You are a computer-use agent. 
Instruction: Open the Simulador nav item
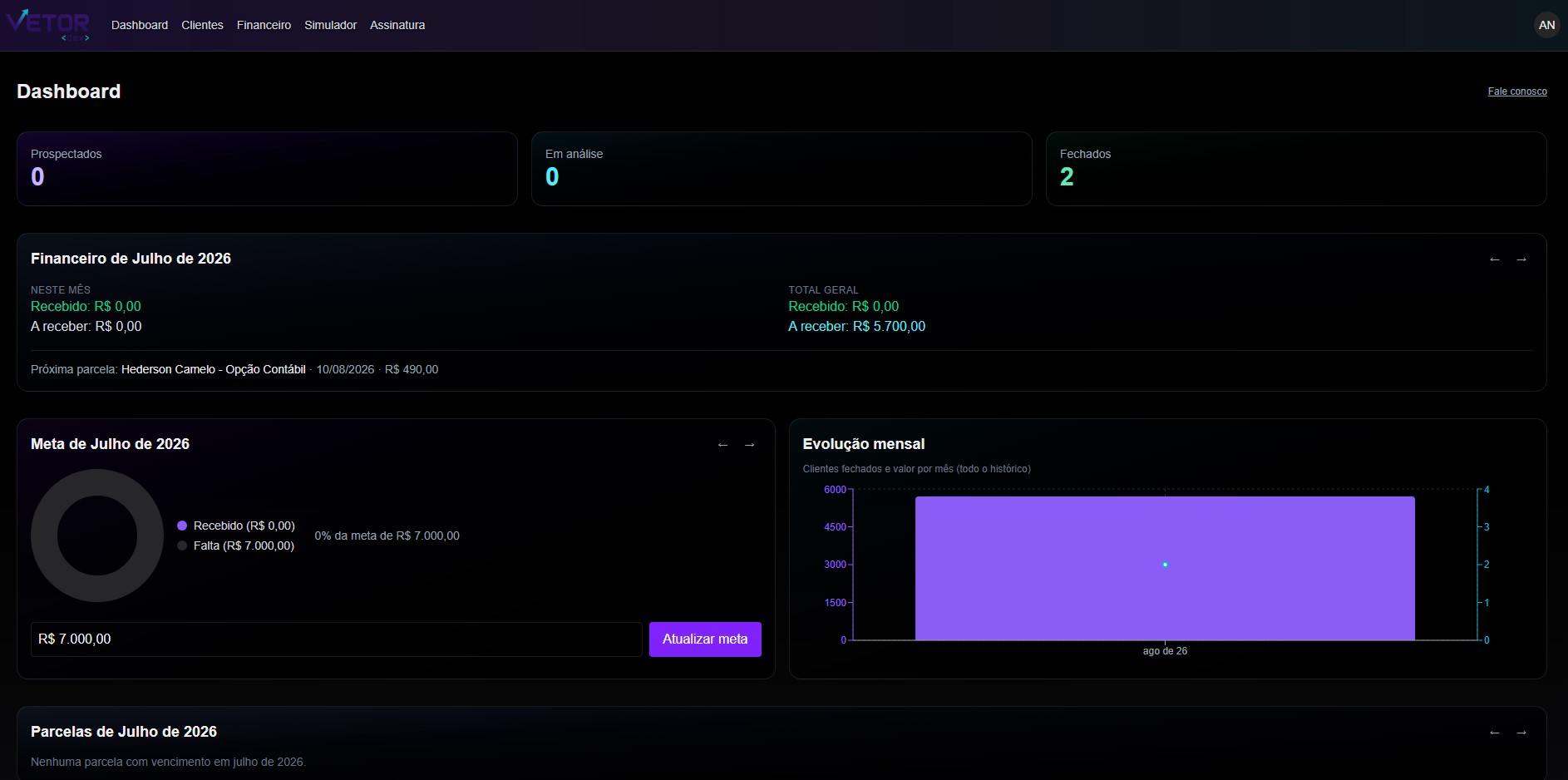point(330,25)
